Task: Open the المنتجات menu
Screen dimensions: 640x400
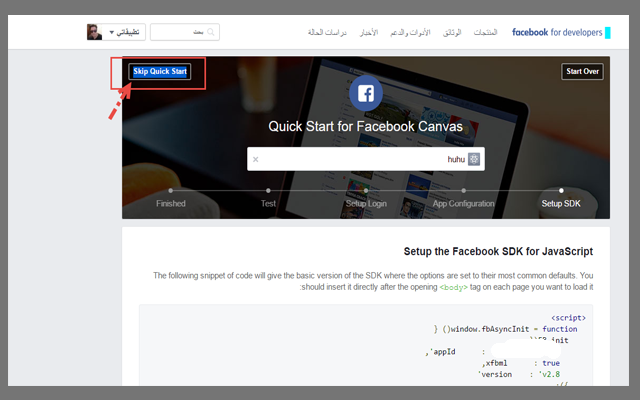Action: (x=485, y=32)
